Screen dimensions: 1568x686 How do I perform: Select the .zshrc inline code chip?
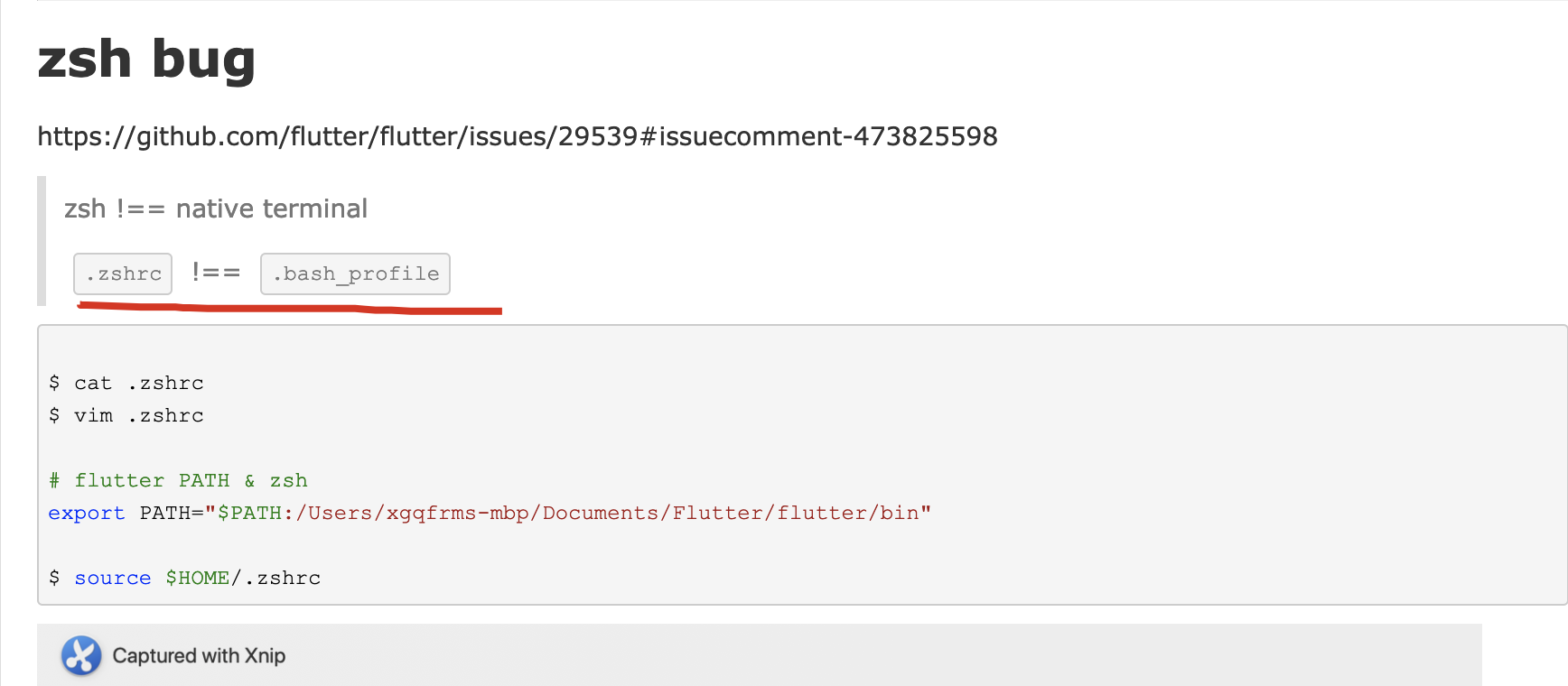(123, 273)
